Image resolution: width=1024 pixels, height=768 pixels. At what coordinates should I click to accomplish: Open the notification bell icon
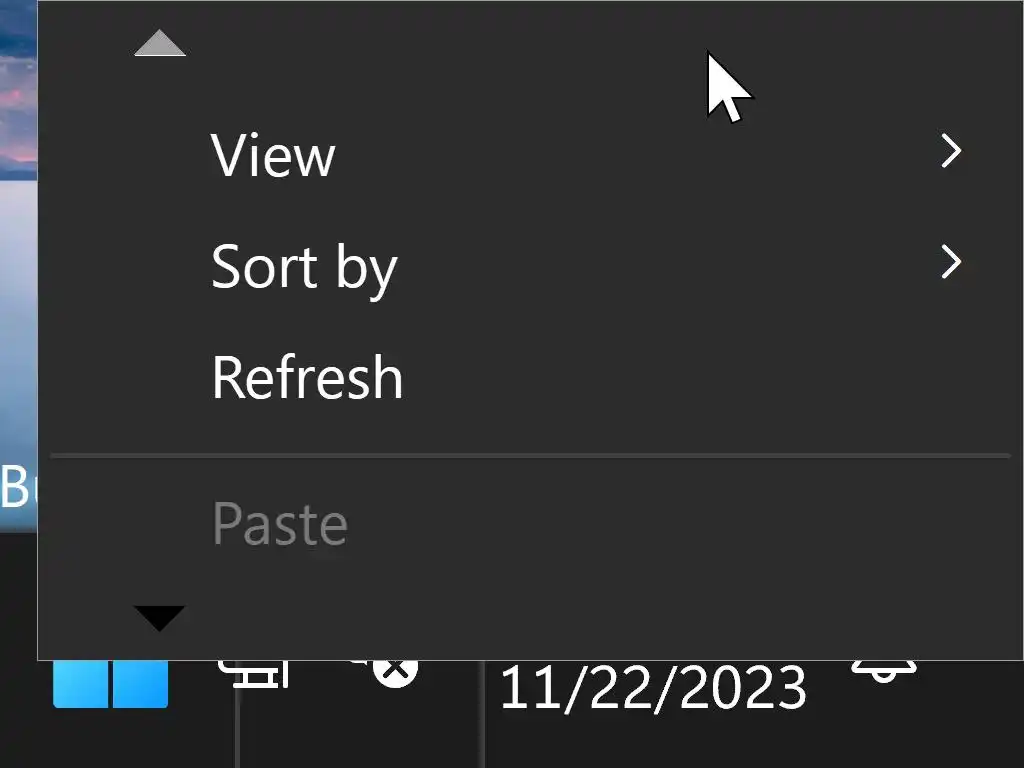pos(882,671)
